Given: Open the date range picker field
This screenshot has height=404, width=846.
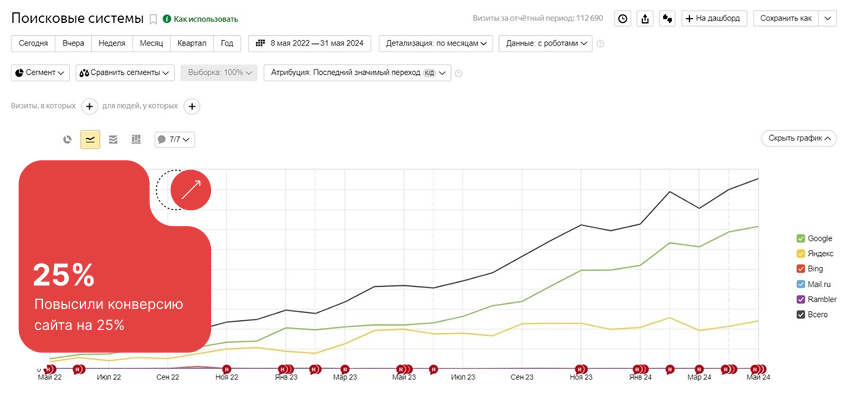Looking at the screenshot, I should click(311, 43).
